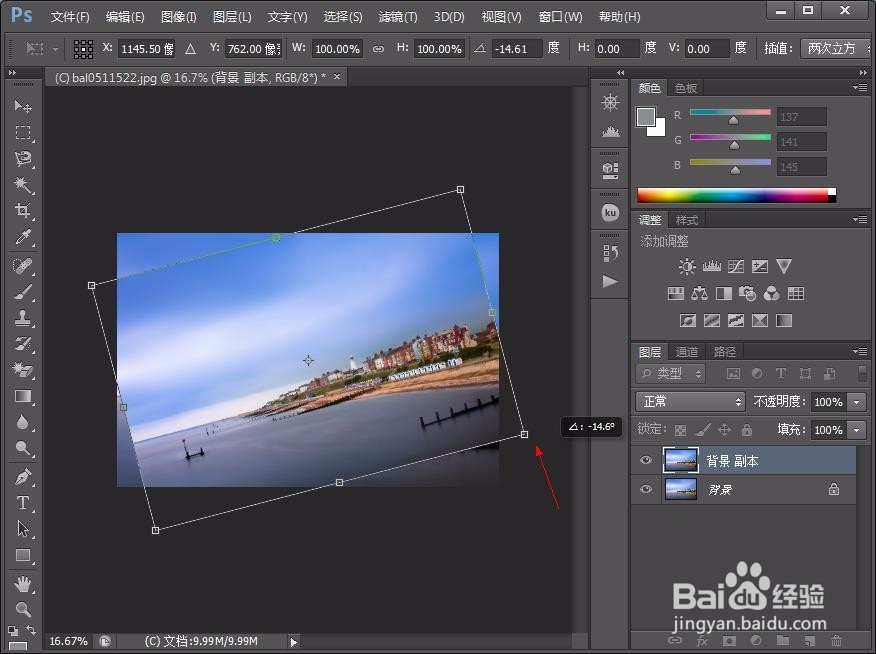The width and height of the screenshot is (876, 654).
Task: Add an Exposure adjustment
Action: [760, 266]
